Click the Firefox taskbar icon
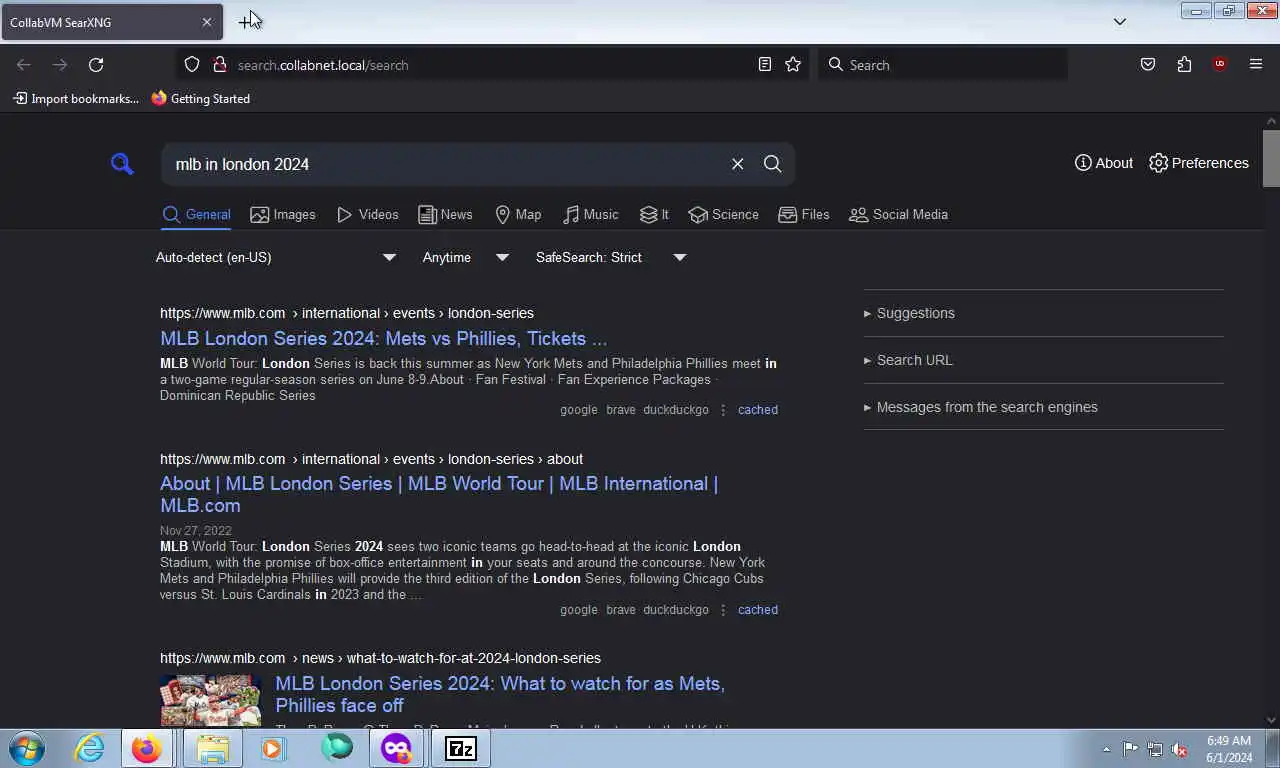1280x768 pixels. tap(147, 748)
